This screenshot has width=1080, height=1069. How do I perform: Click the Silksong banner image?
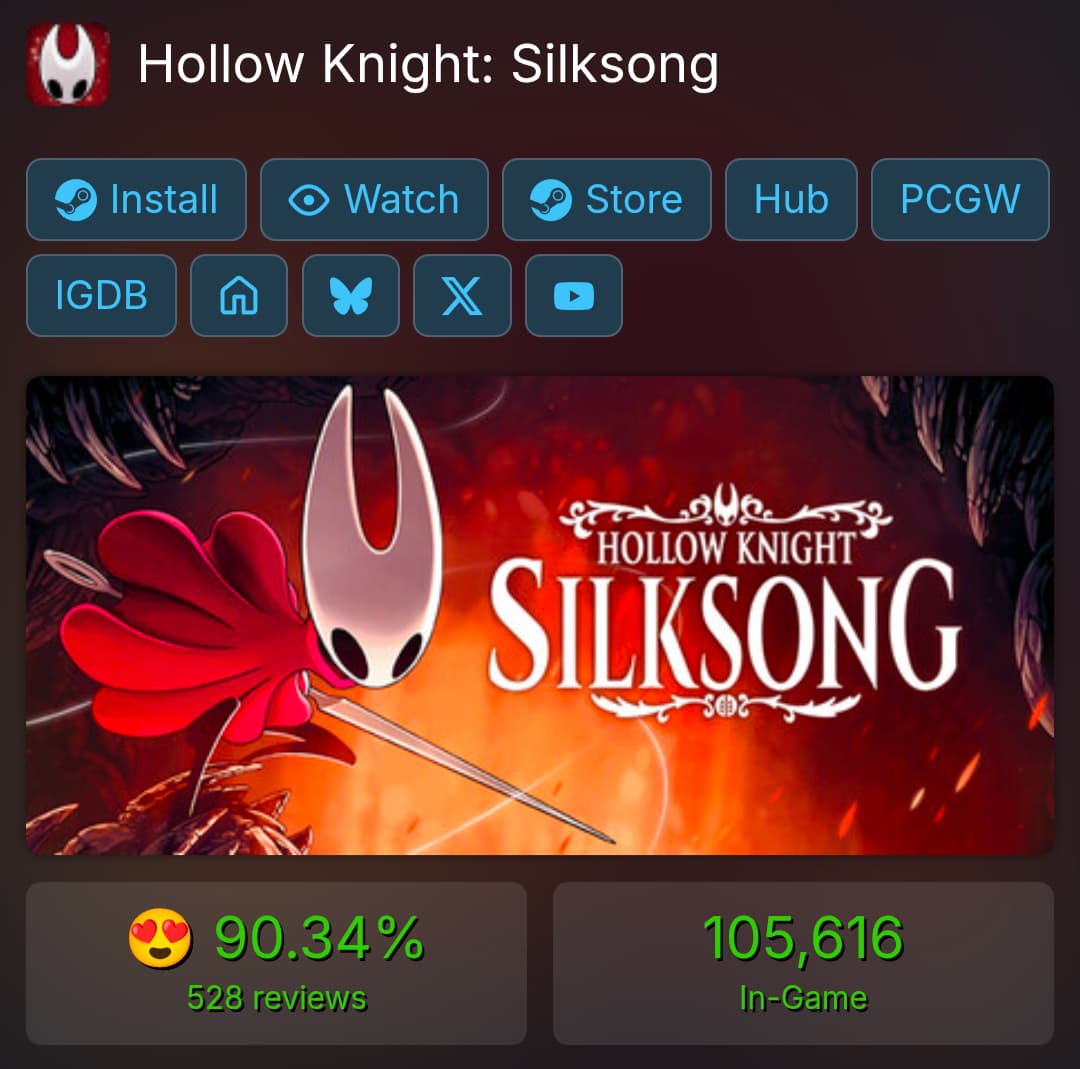540,615
